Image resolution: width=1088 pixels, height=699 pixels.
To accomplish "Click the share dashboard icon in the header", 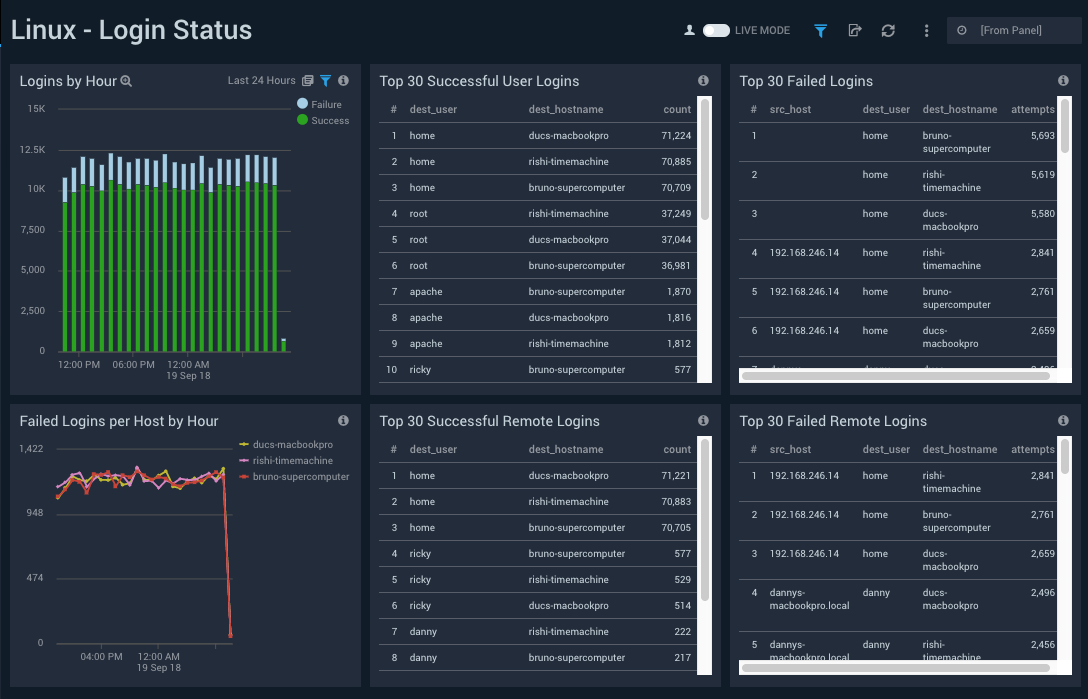I will click(x=854, y=31).
